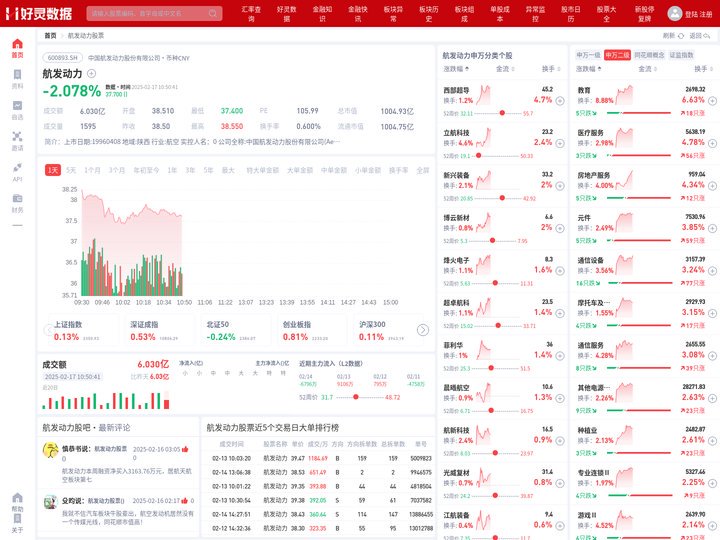The image size is (720, 540).
Task: Switch to 申万一级 tab
Action: click(588, 55)
